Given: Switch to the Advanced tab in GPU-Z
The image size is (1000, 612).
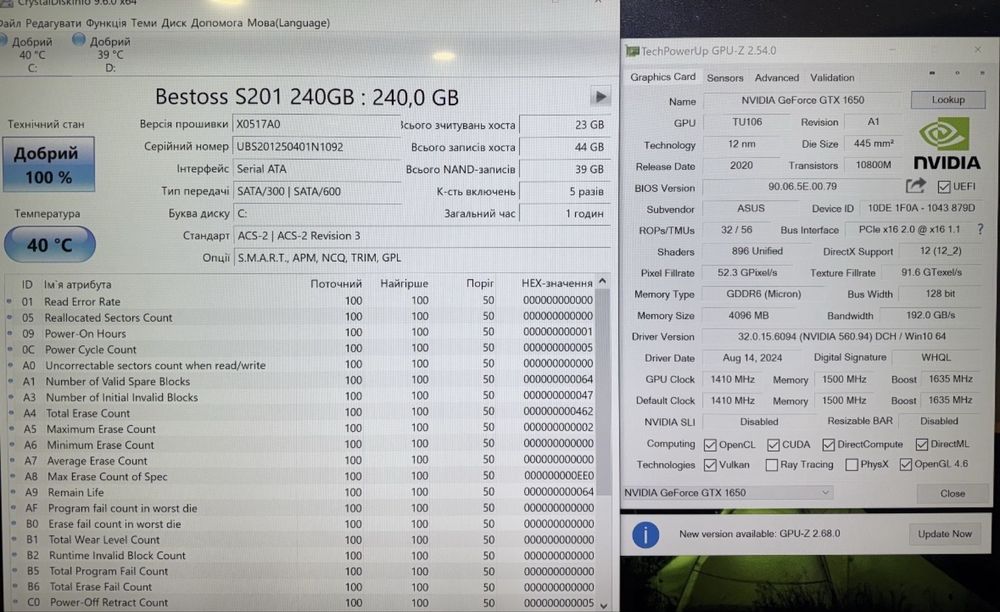Looking at the screenshot, I should click(x=777, y=78).
